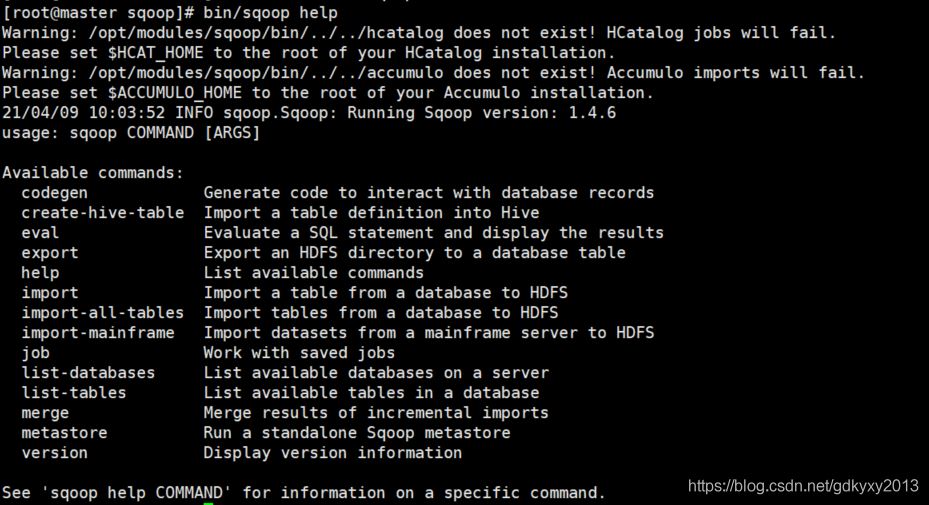Click the version command name
The image size is (929, 505).
[54, 453]
